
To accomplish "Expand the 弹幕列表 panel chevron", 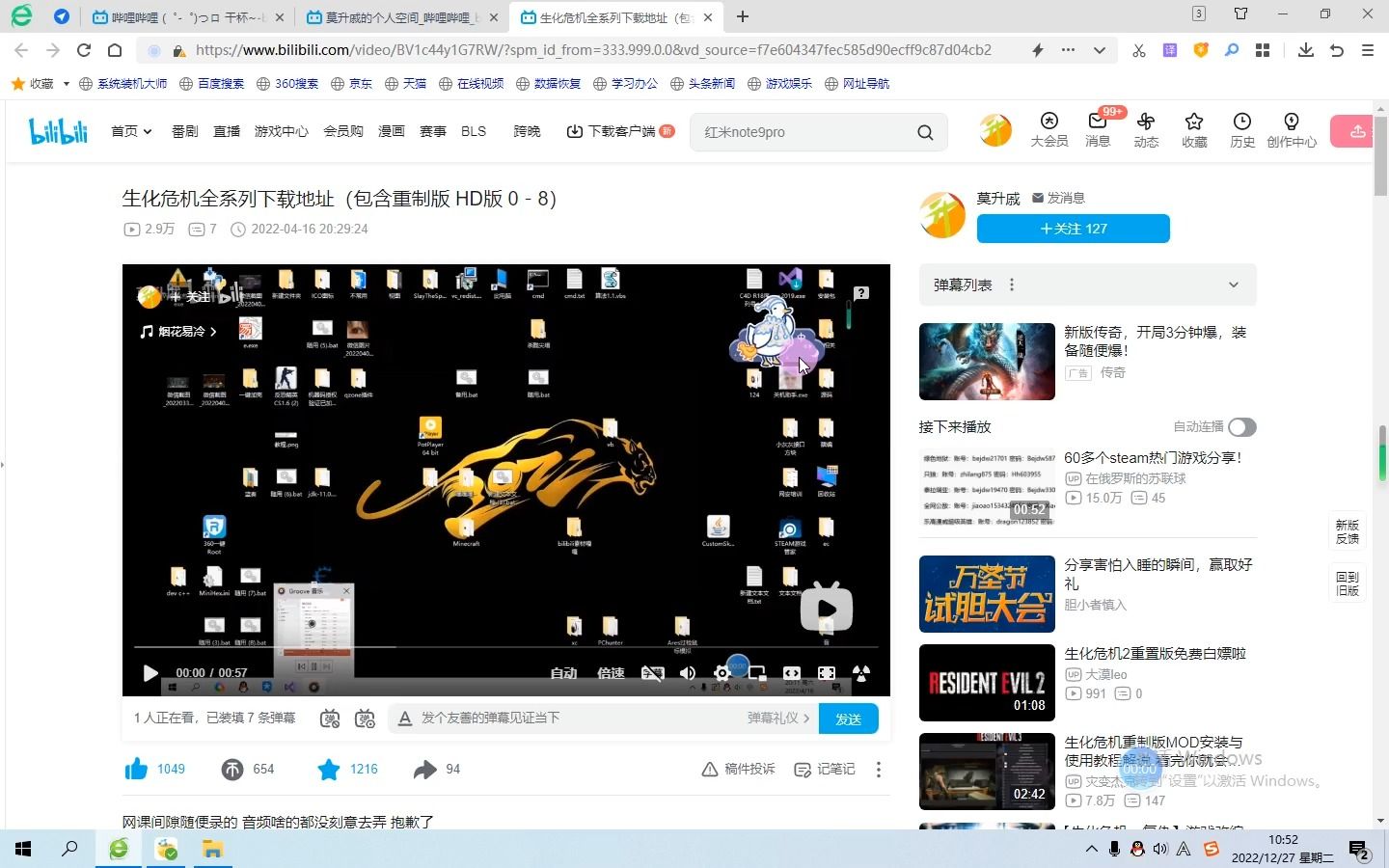I will click(x=1233, y=285).
